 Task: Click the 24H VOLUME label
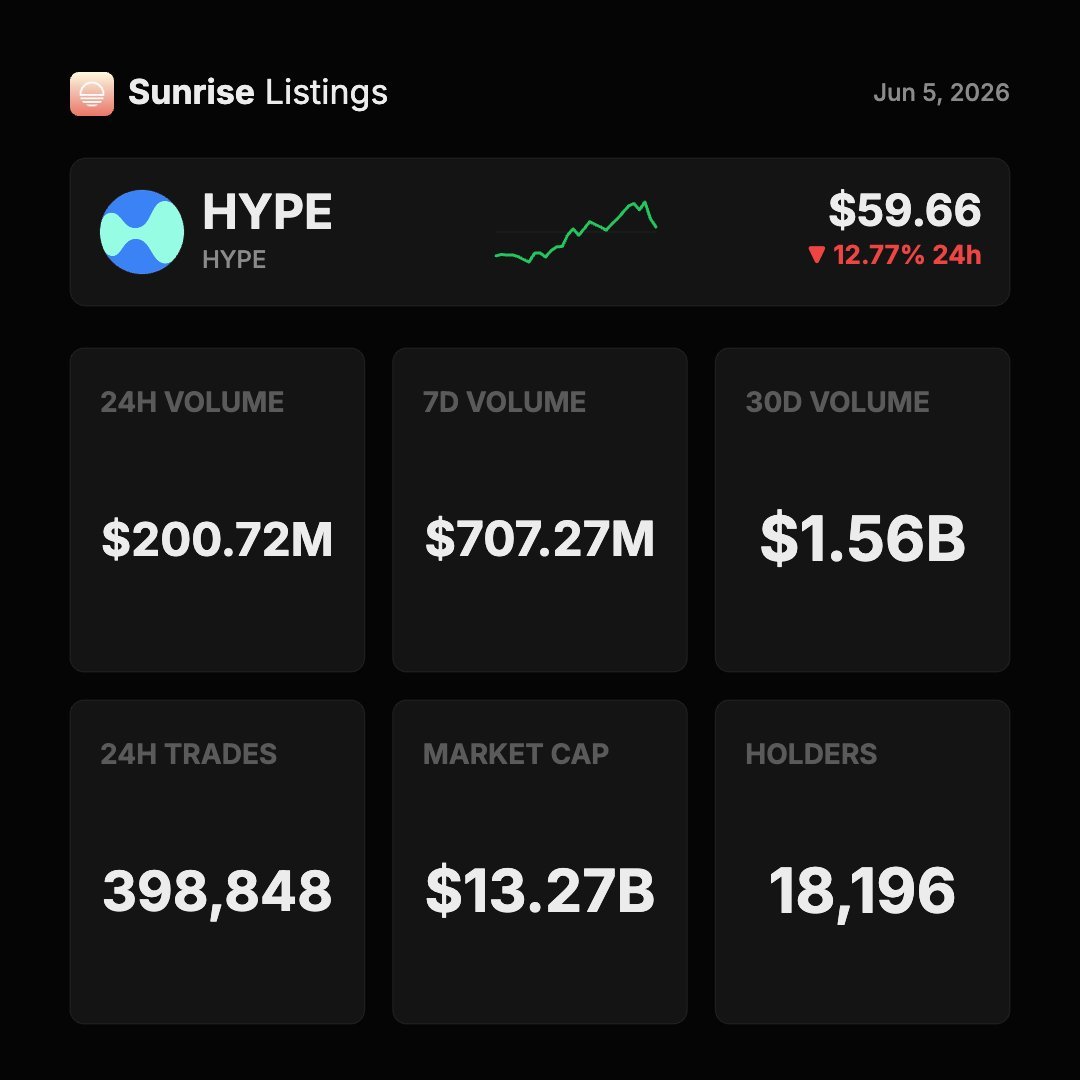click(192, 402)
